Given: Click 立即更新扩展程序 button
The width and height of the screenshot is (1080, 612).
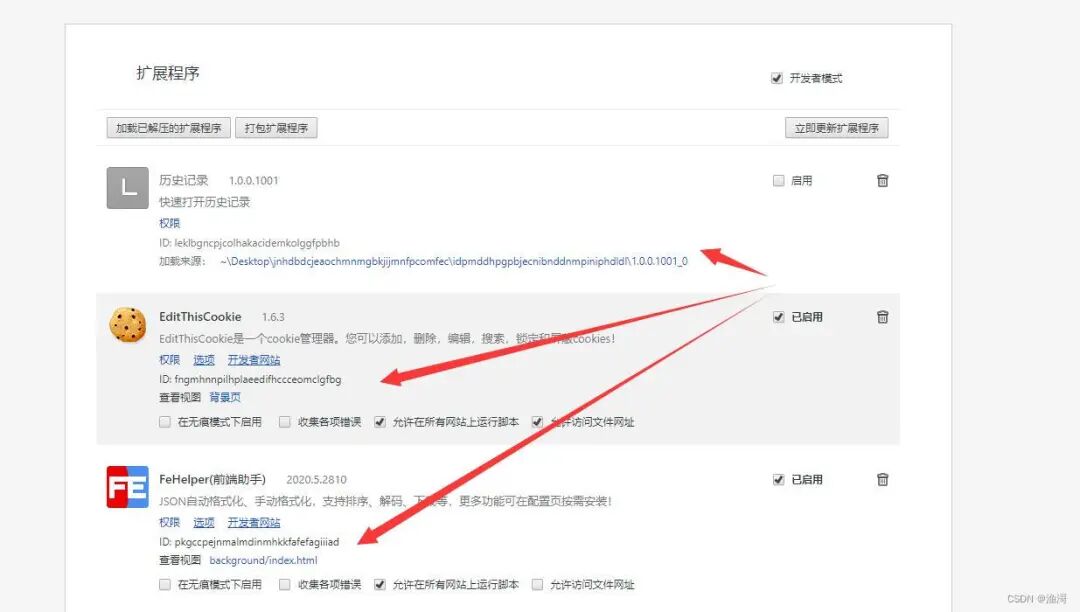Looking at the screenshot, I should (x=837, y=128).
